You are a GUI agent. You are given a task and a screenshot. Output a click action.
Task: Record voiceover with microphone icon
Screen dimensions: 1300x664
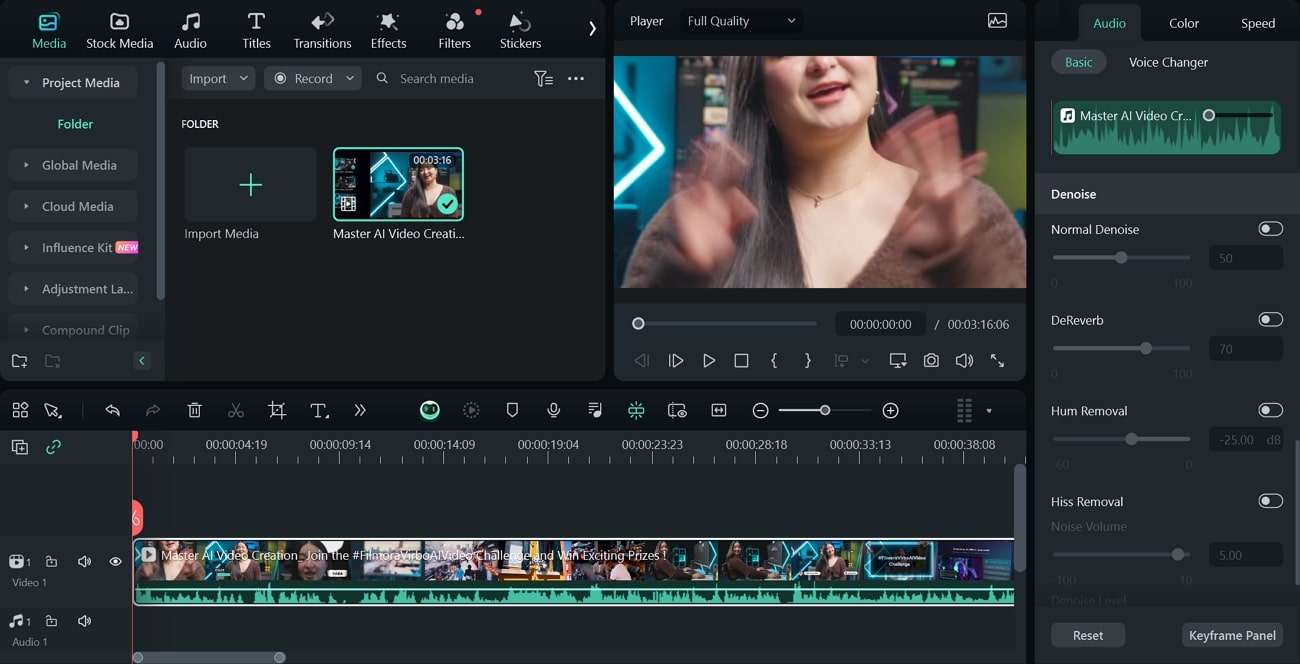click(x=553, y=410)
